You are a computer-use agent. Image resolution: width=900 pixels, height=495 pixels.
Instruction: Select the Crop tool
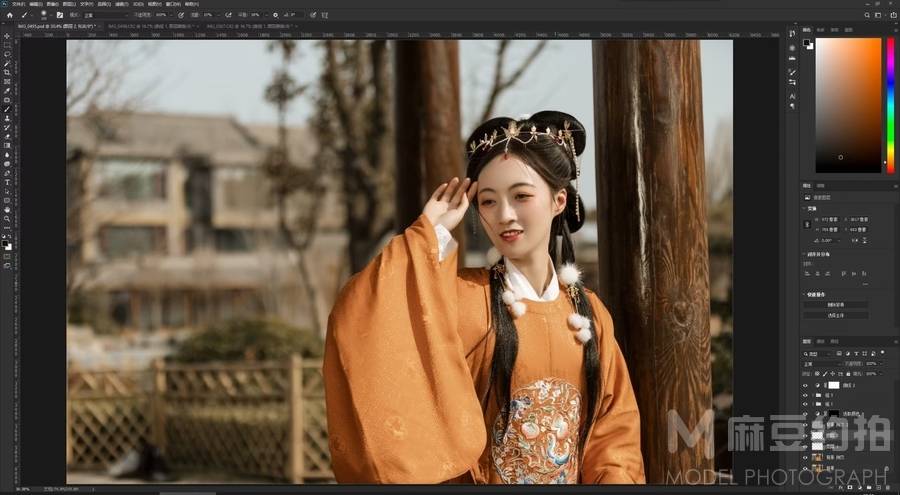click(7, 72)
